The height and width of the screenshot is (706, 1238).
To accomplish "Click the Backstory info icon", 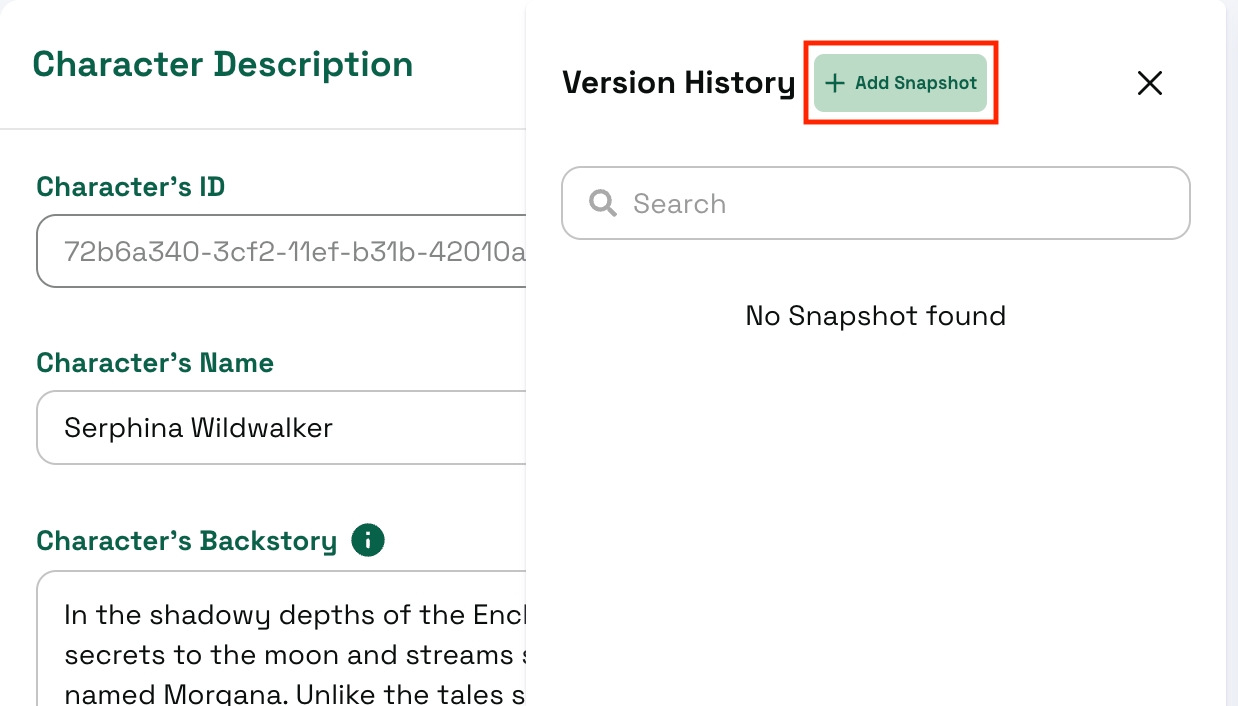I will point(368,541).
